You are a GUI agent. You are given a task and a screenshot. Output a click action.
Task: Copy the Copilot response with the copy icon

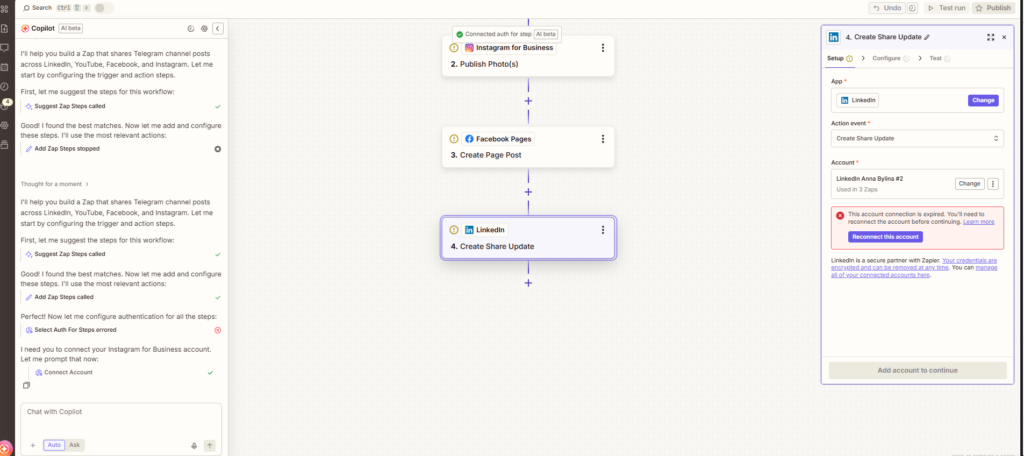click(x=27, y=385)
